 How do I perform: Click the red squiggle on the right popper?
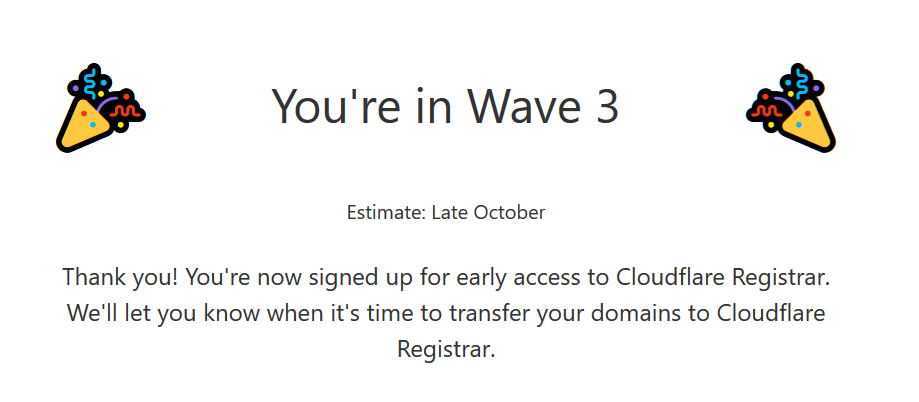pyautogui.click(x=765, y=111)
